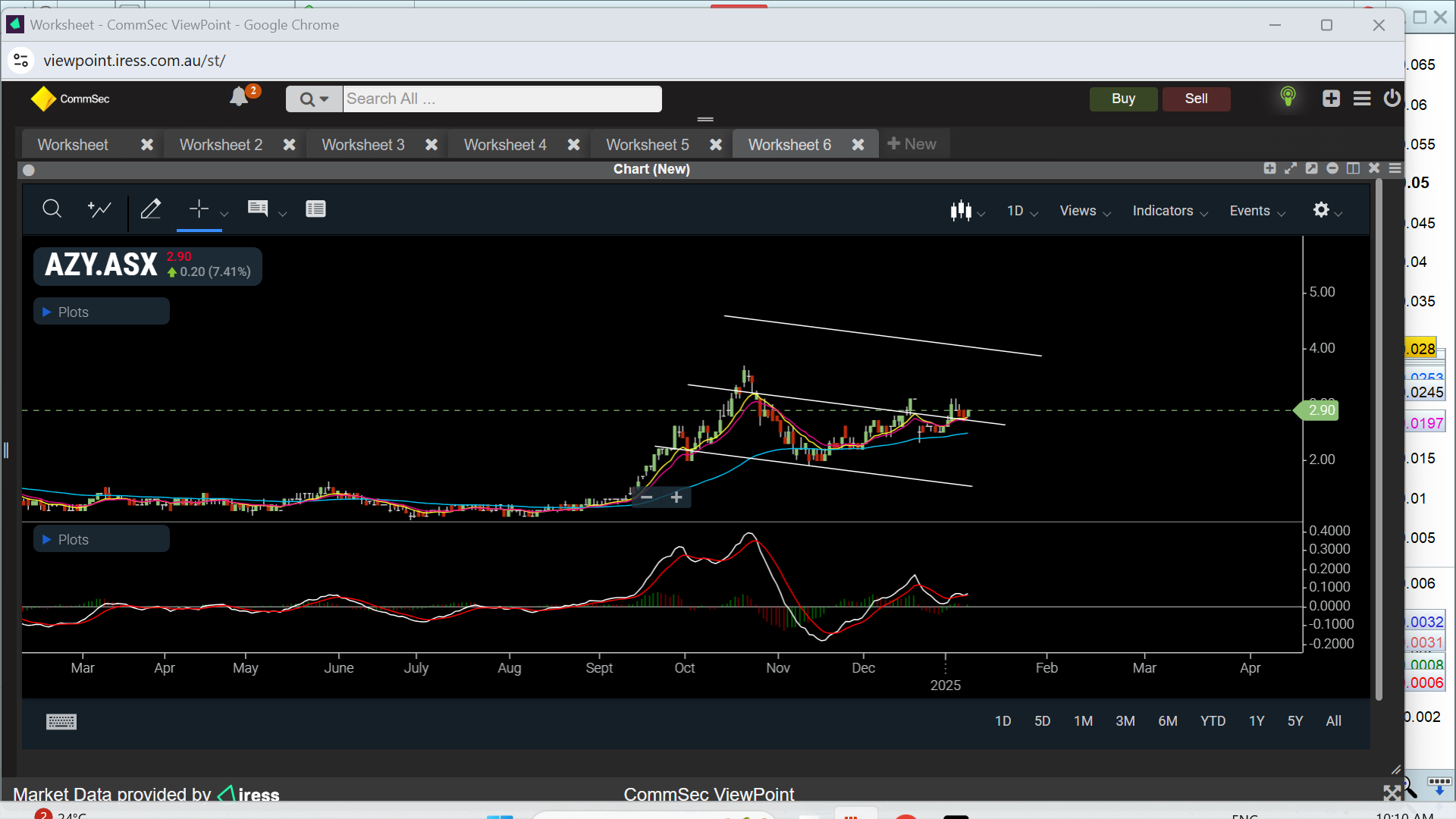Open the 1D interval dropdown

coord(1022,211)
